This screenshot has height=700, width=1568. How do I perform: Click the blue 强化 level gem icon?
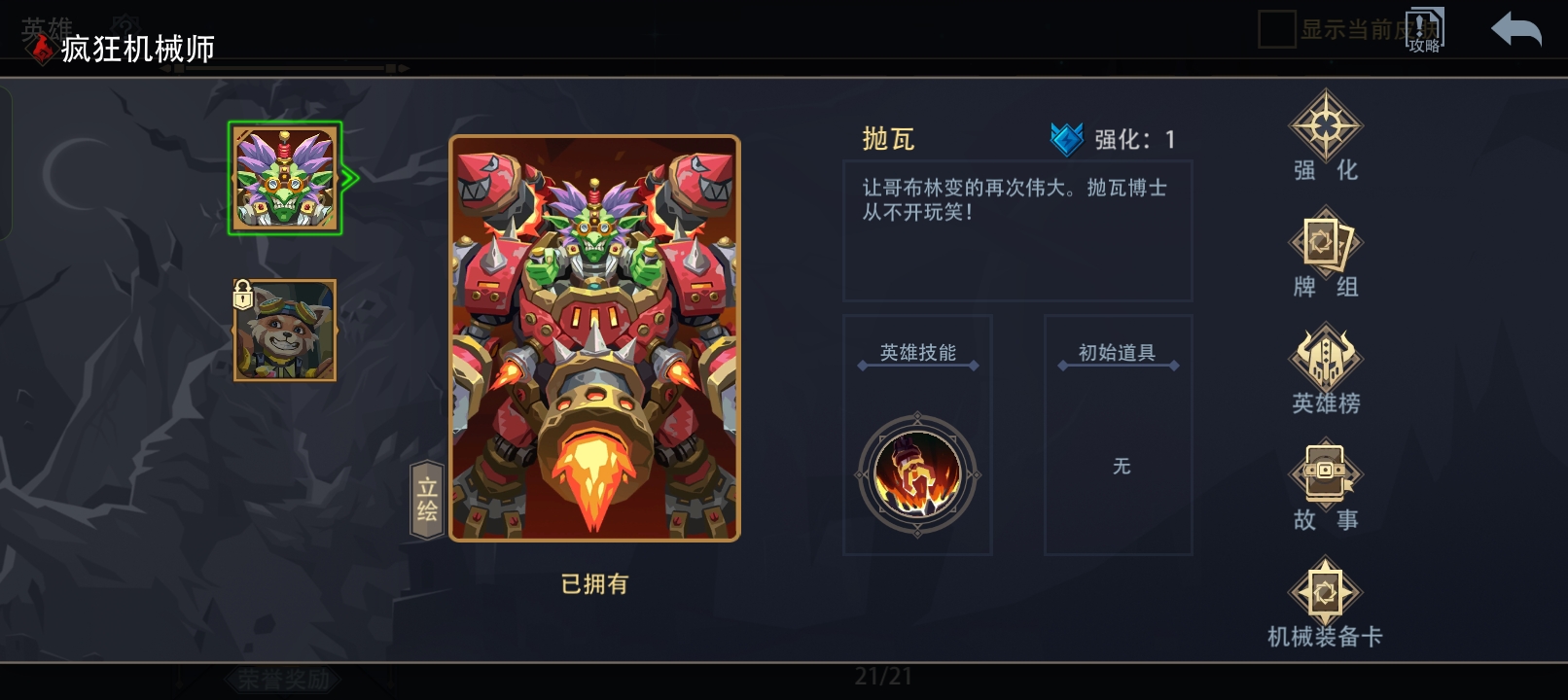coord(1067,139)
